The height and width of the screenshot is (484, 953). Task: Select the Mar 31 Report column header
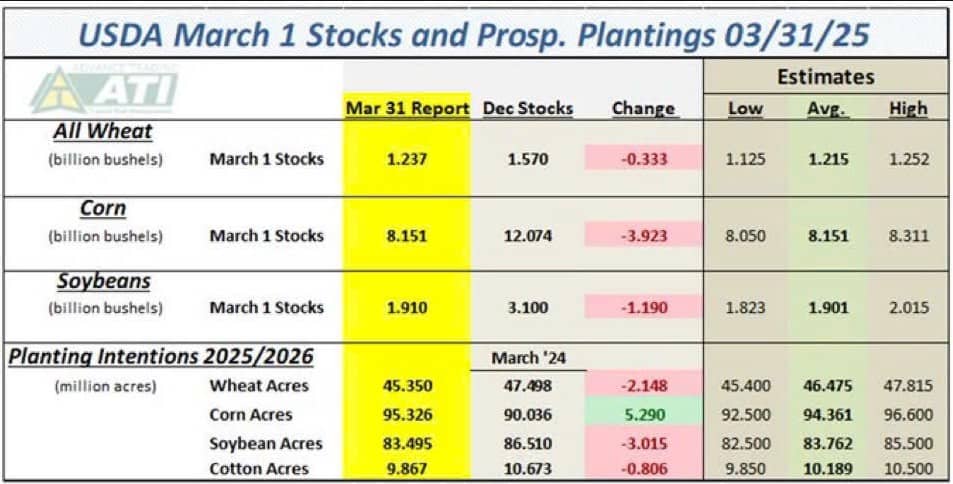coord(407,108)
